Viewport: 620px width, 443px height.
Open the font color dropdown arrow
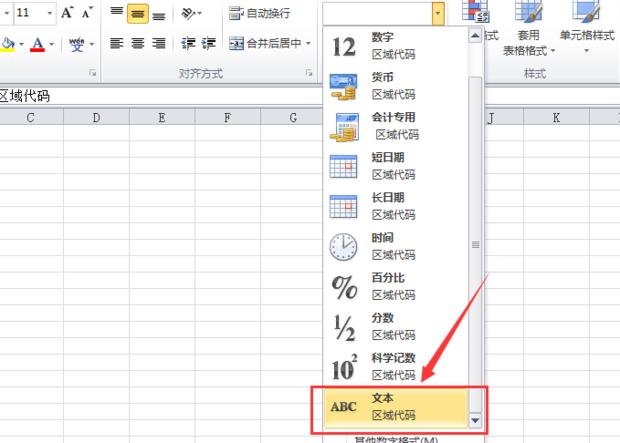[51, 44]
